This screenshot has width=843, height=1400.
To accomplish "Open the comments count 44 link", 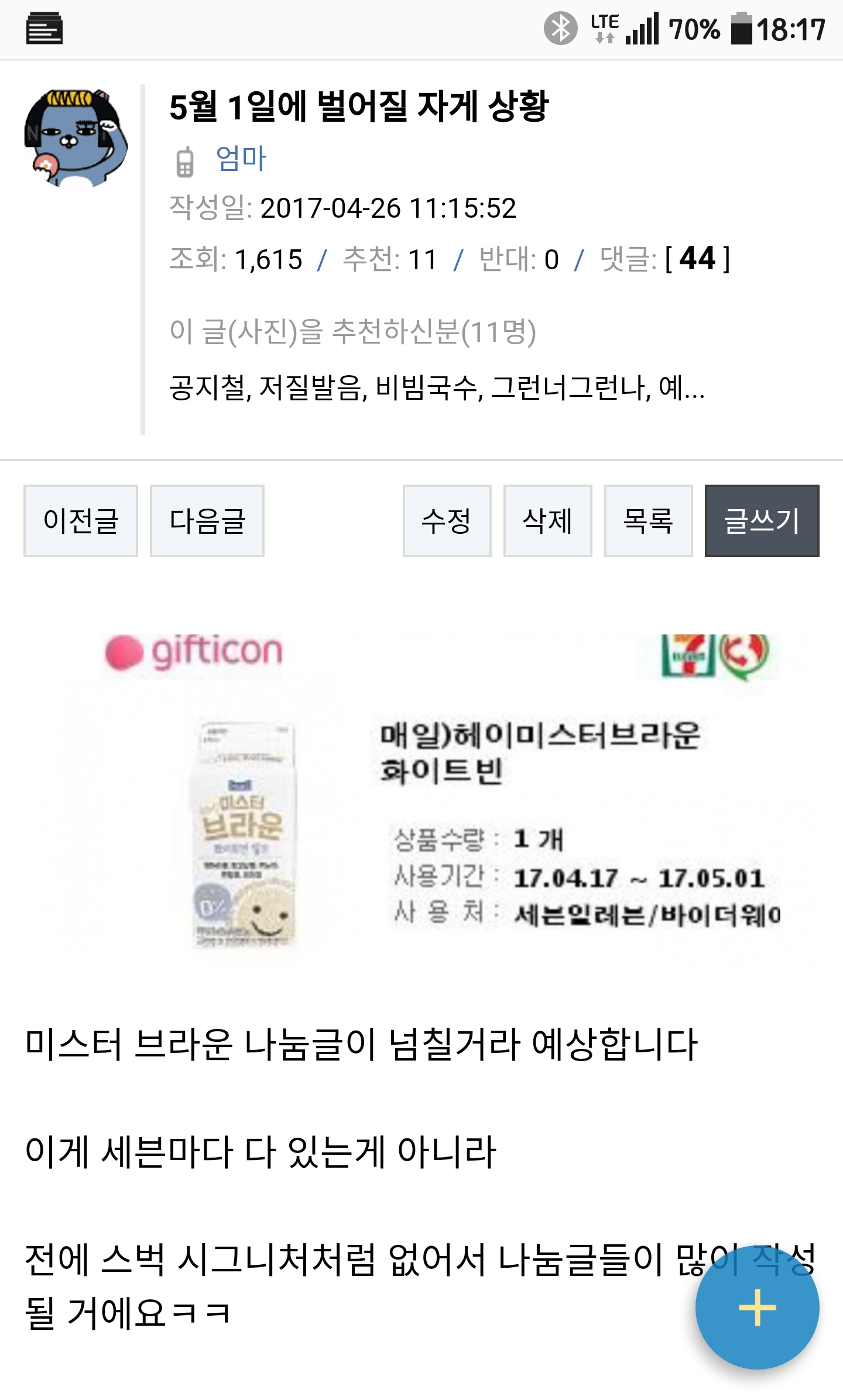I will (697, 259).
